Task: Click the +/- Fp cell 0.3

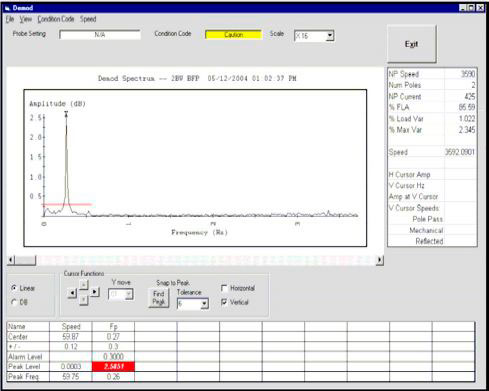Action: pos(113,346)
